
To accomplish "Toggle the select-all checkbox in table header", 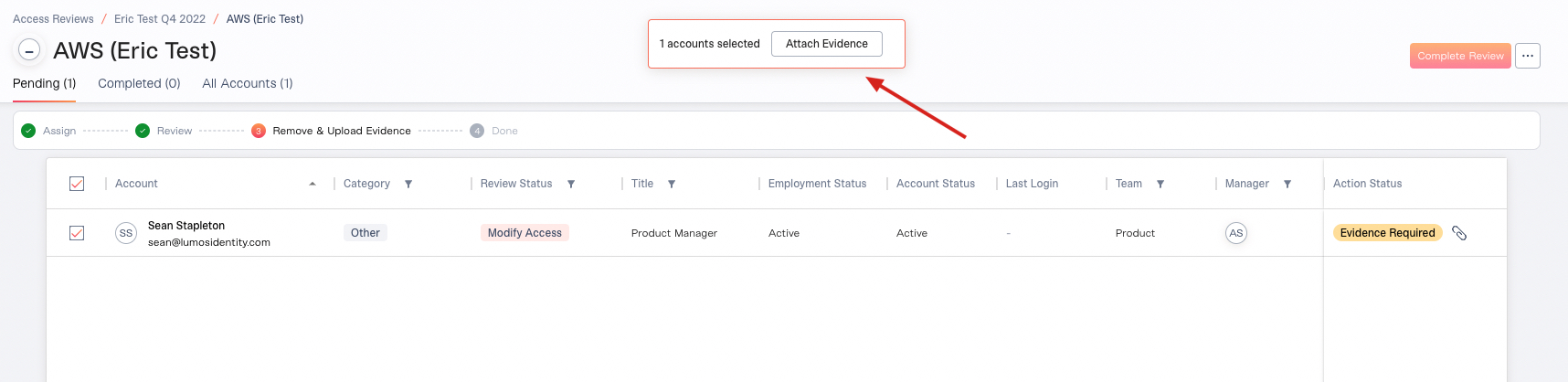I will [x=77, y=184].
